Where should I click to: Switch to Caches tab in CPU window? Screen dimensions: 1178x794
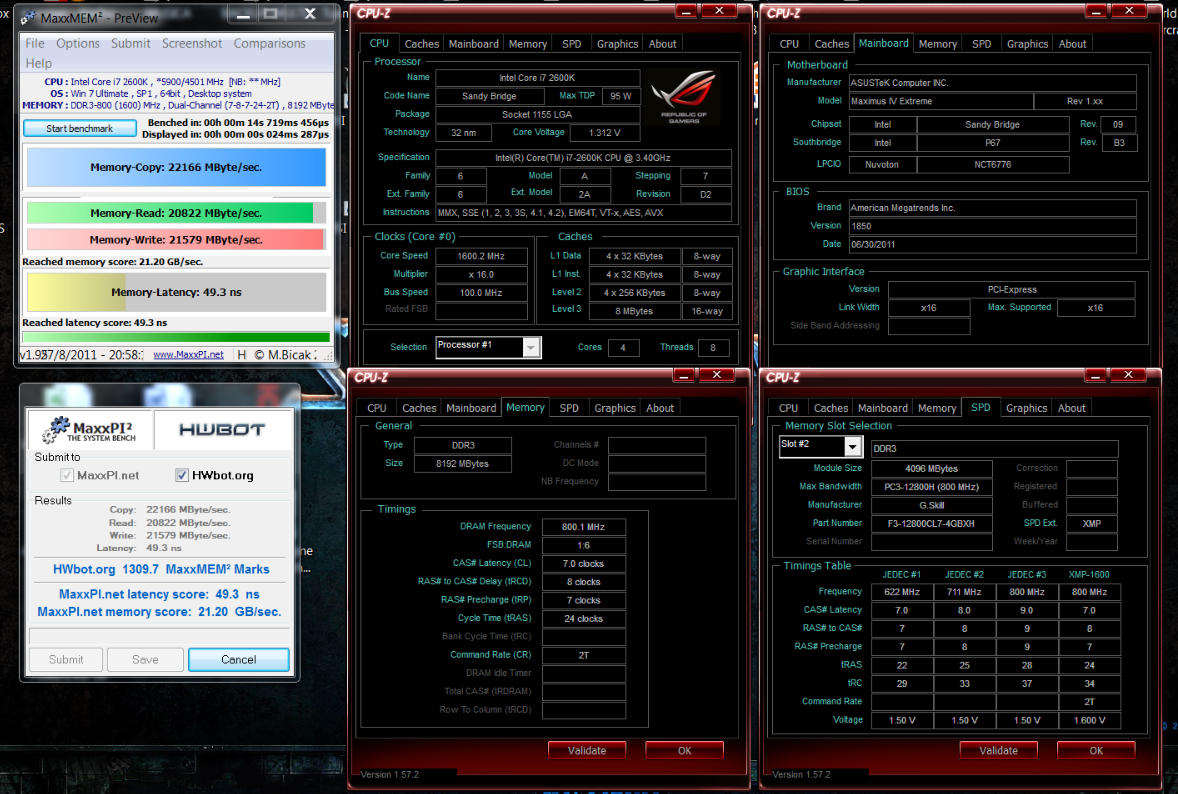pyautogui.click(x=421, y=44)
